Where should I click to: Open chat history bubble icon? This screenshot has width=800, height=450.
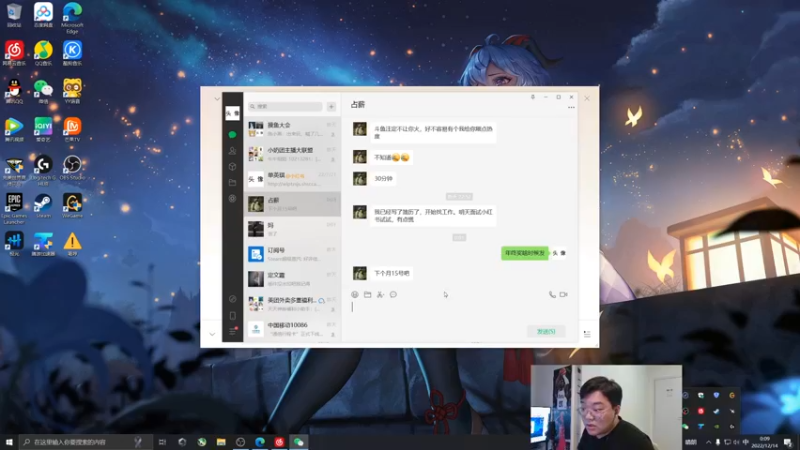(393, 294)
